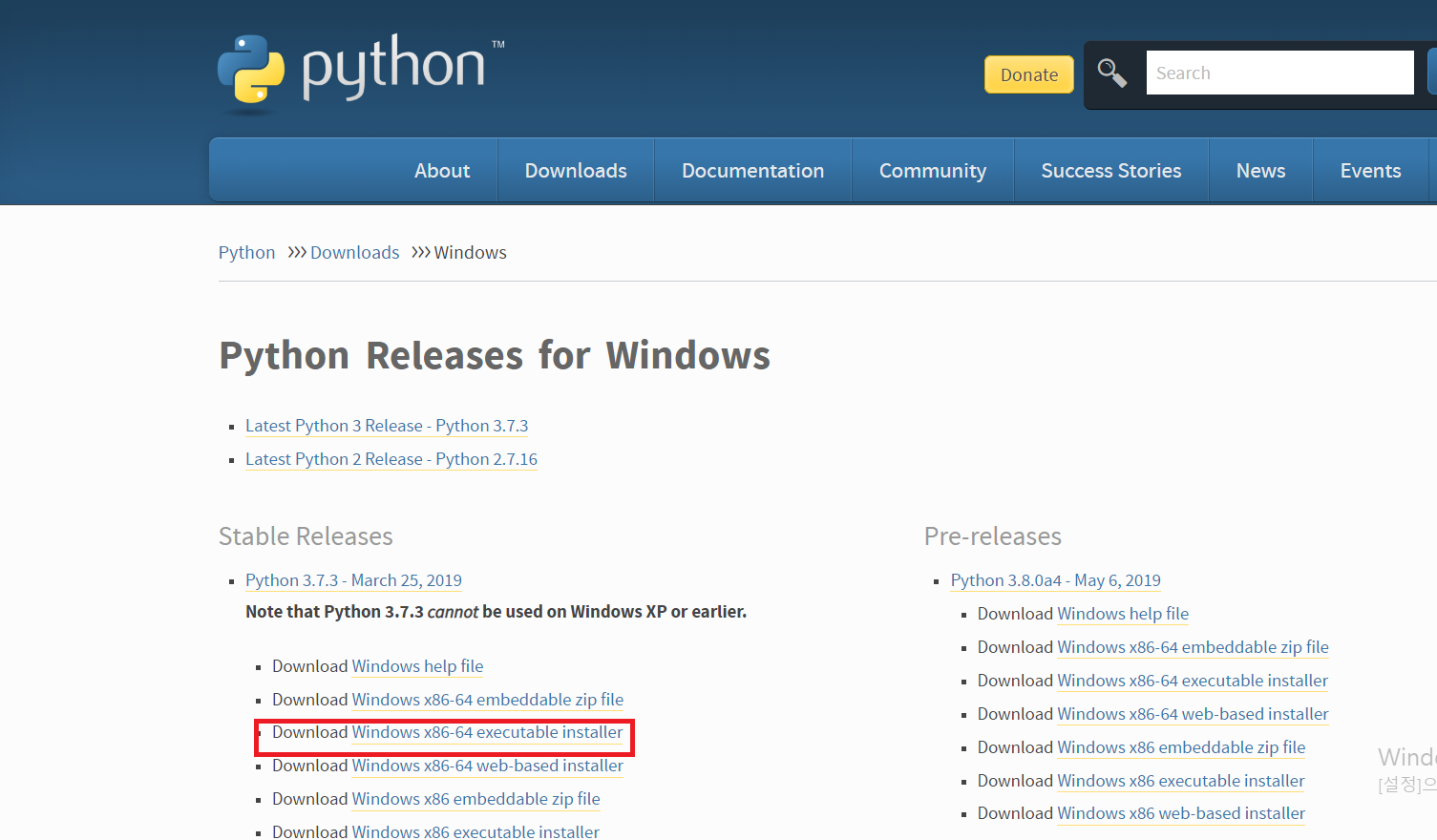Download pre-release Windows x86 web-based installer
This screenshot has width=1437, height=840.
[x=1181, y=813]
